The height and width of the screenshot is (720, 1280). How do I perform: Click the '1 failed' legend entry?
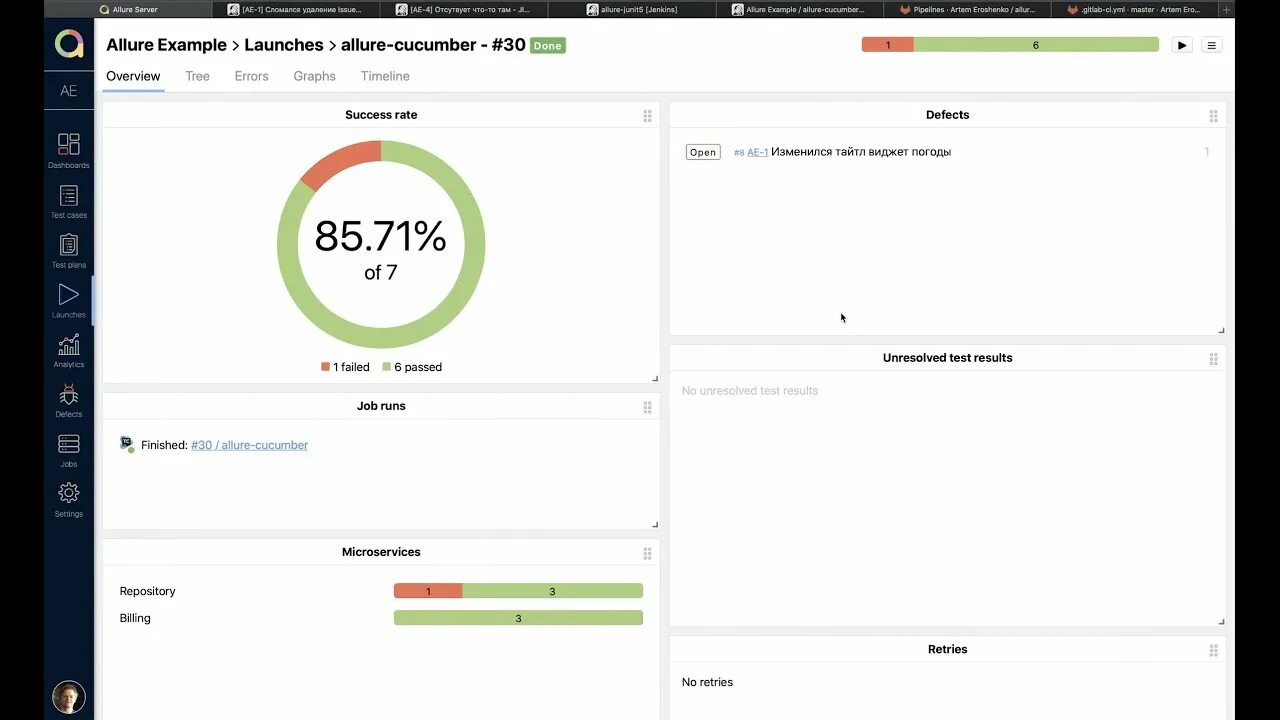tap(346, 367)
